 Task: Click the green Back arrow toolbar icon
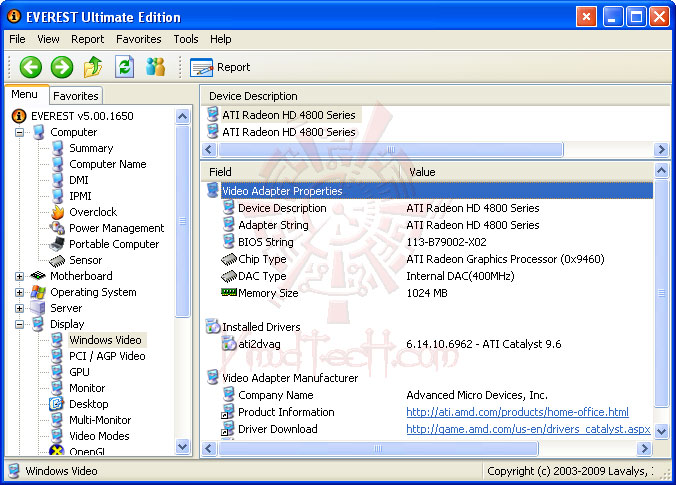click(31, 67)
